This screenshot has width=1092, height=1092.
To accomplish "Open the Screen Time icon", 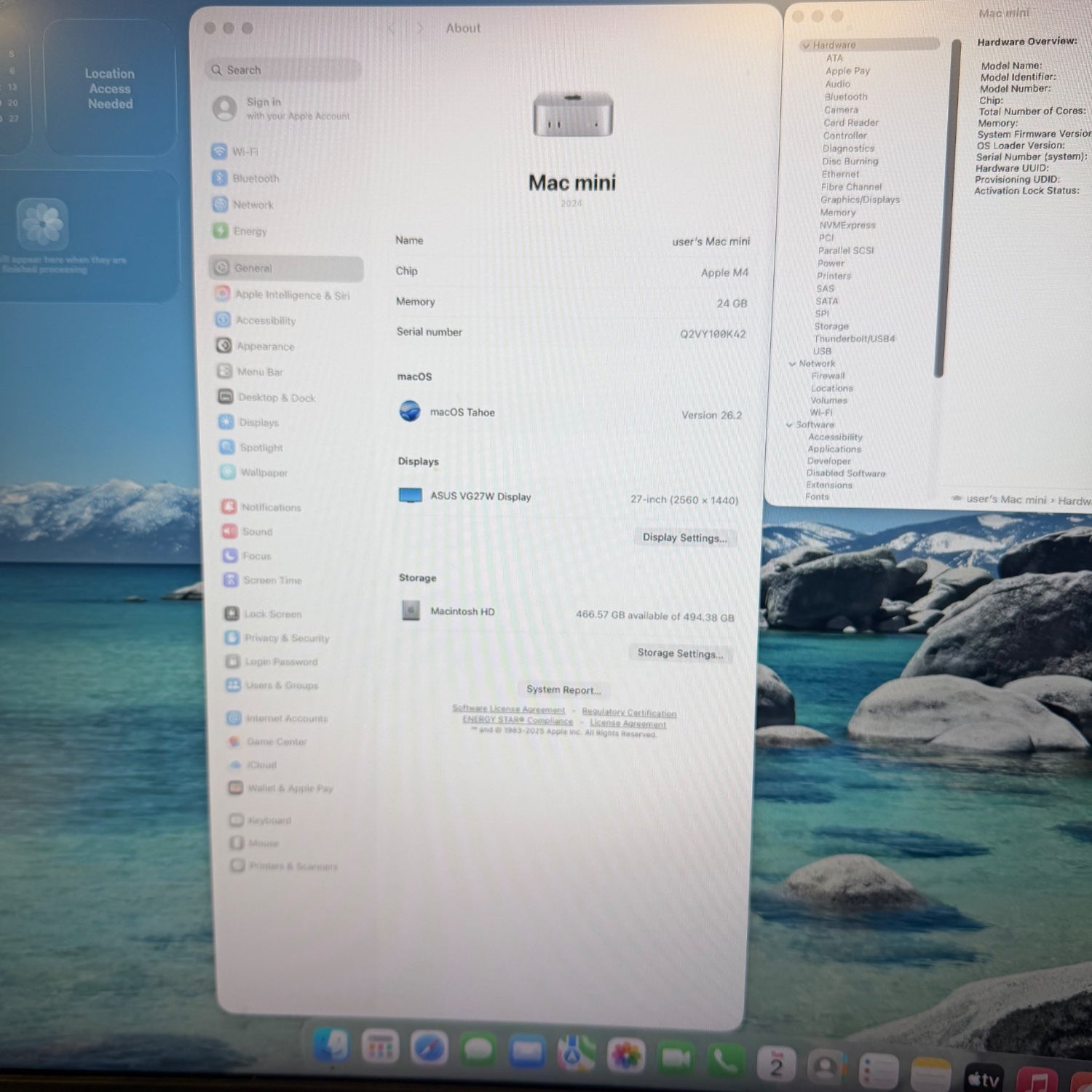I will click(231, 579).
